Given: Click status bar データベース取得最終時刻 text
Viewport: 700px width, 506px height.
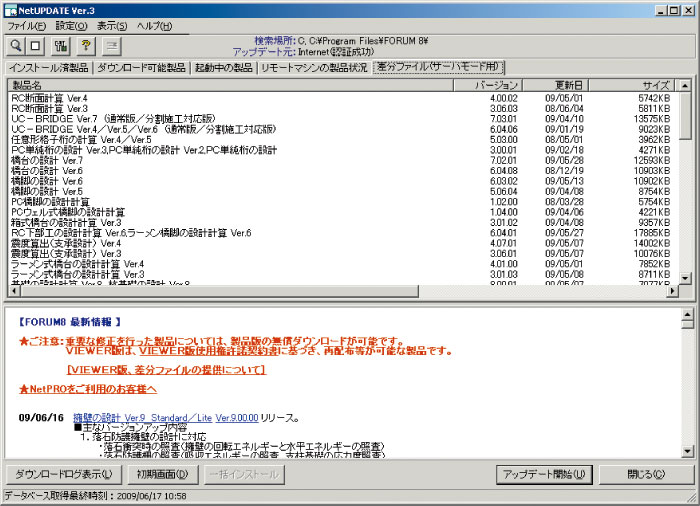Looking at the screenshot, I should (x=96, y=496).
